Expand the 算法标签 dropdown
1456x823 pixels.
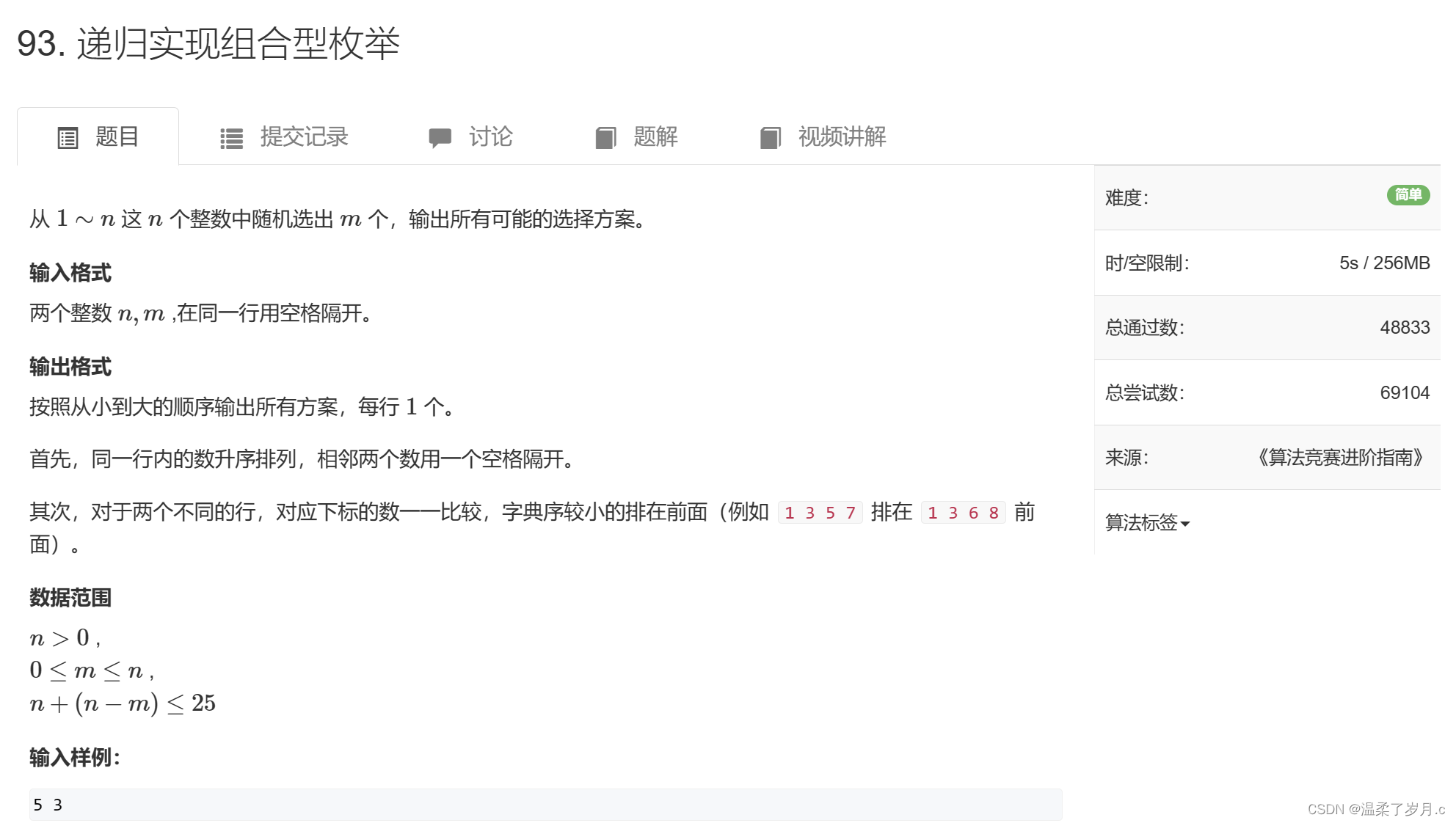(x=1142, y=522)
